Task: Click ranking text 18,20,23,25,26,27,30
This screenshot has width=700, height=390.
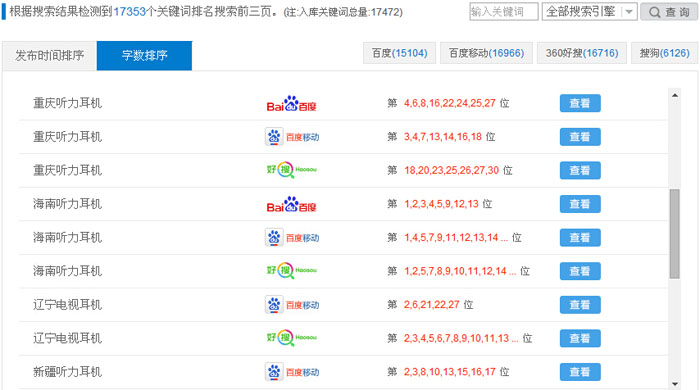Action: (x=451, y=170)
